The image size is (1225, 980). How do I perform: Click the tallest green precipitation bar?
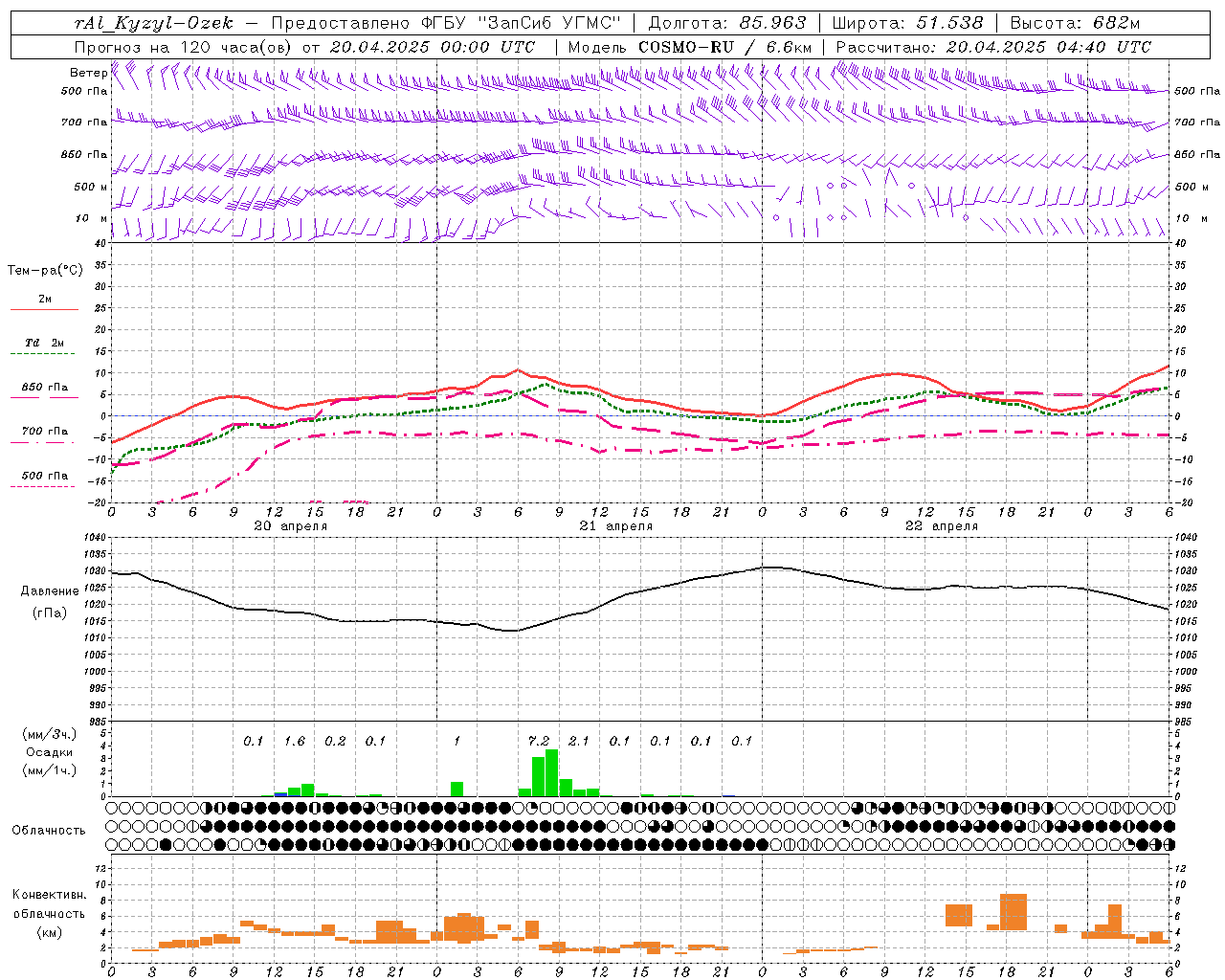click(551, 772)
